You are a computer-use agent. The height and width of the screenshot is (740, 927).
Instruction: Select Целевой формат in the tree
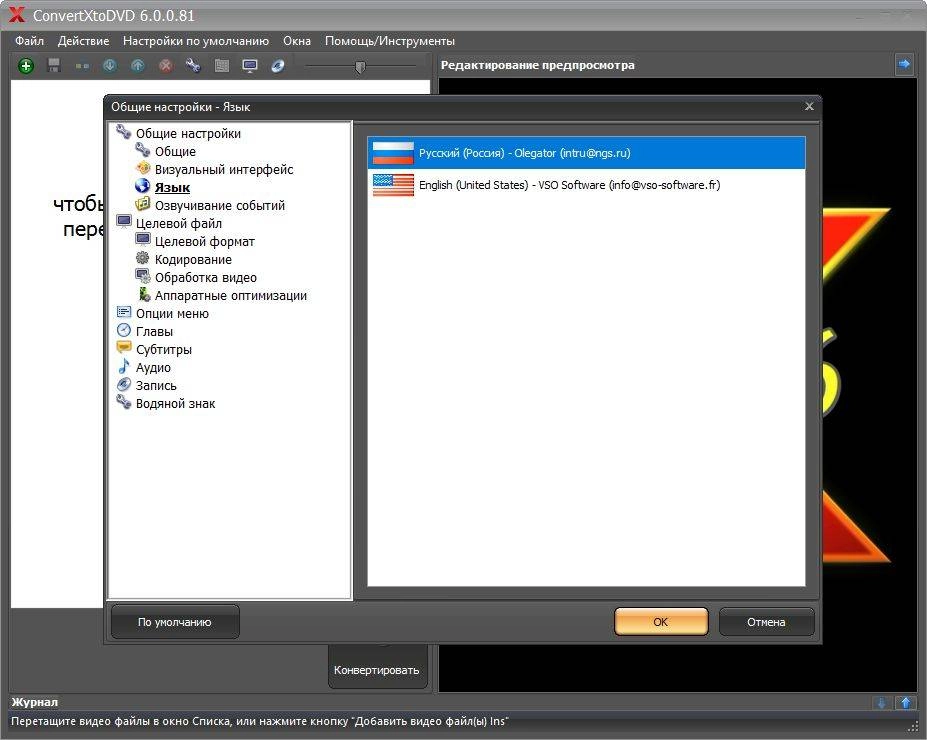[205, 242]
